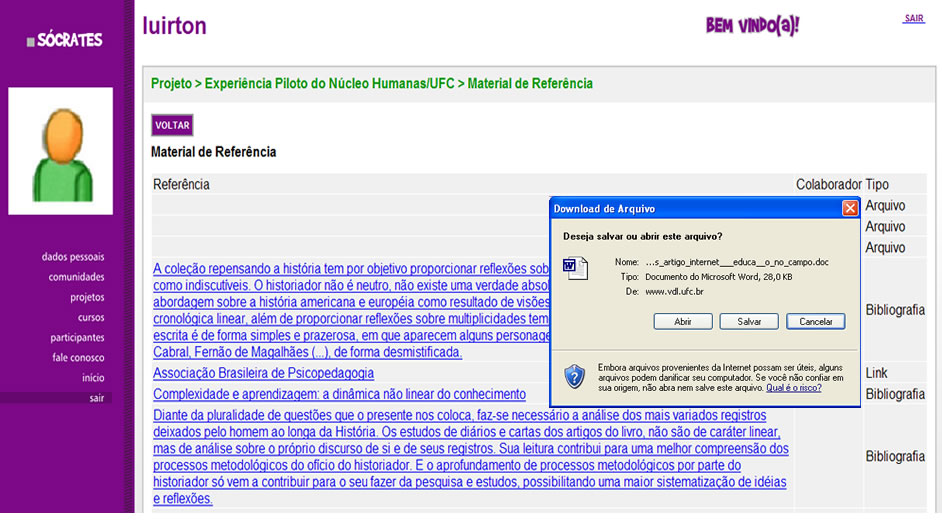Click the VOLTAR button

[x=172, y=125]
